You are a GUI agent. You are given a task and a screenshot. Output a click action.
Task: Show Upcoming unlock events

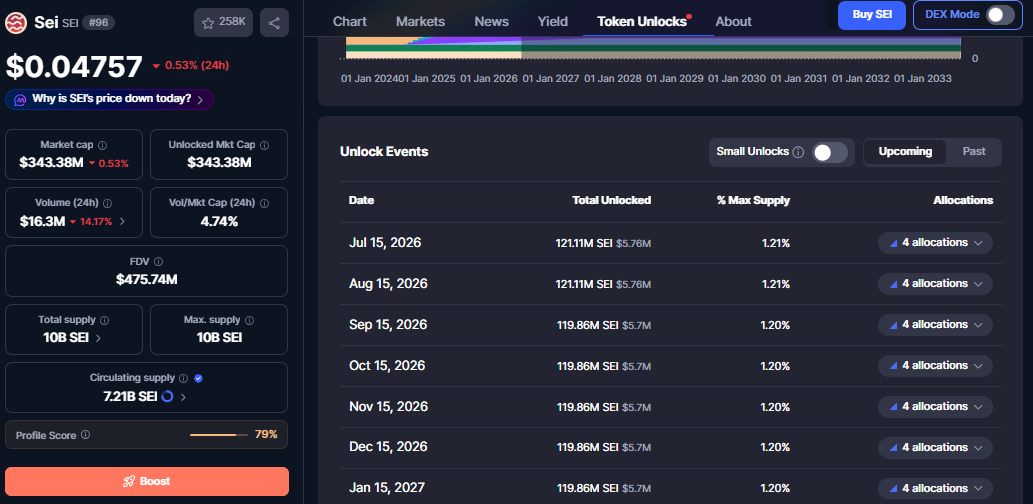pyautogui.click(x=905, y=152)
